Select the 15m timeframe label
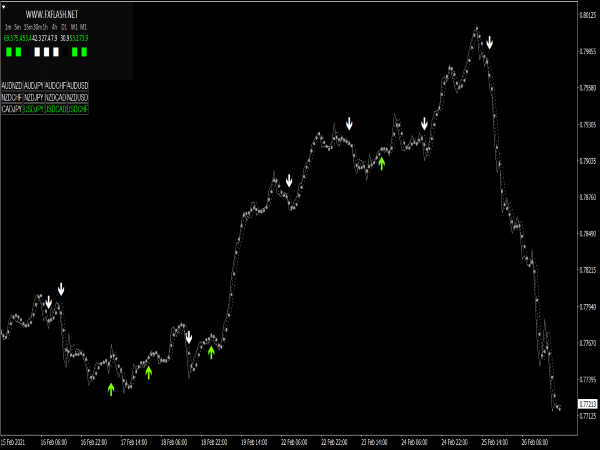The height and width of the screenshot is (450, 600). pyautogui.click(x=28, y=27)
